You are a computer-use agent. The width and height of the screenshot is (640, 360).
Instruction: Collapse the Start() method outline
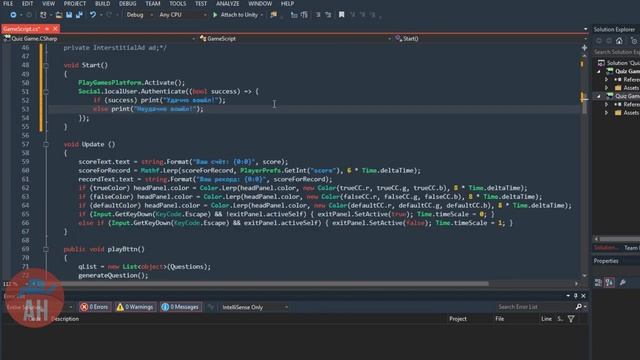coord(46,65)
